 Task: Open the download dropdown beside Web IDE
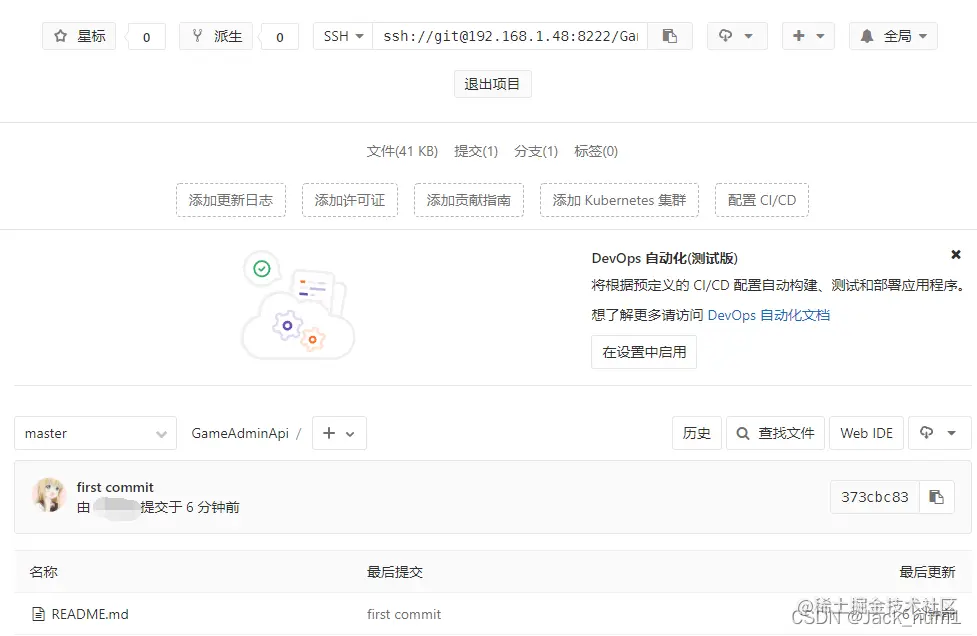(x=938, y=433)
